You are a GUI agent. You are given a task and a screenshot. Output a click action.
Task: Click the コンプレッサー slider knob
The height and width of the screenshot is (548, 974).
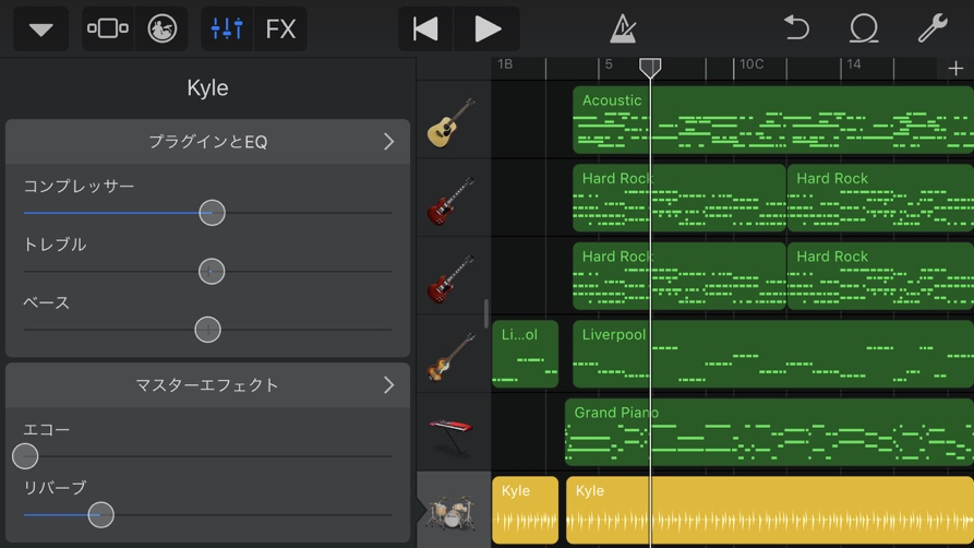[212, 213]
